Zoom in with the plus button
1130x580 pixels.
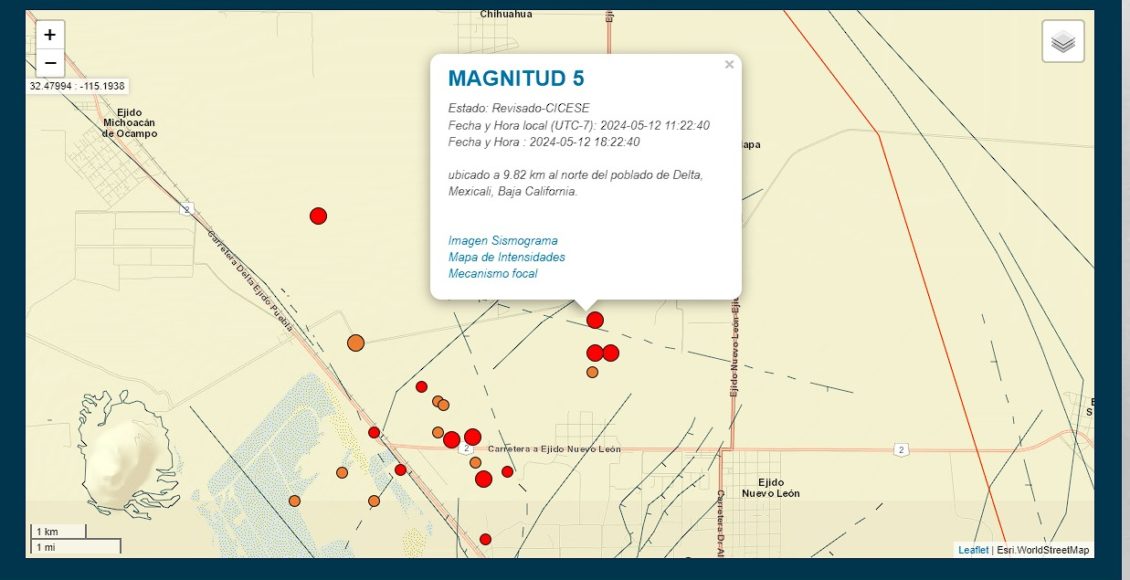(x=50, y=34)
